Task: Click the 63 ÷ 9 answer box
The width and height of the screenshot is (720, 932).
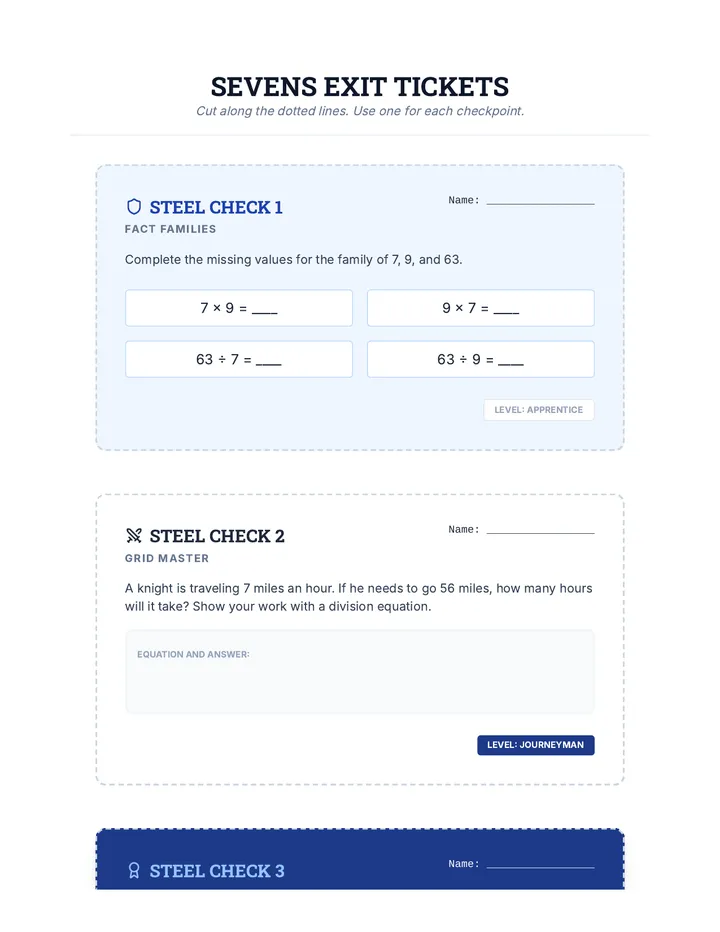Action: [480, 359]
